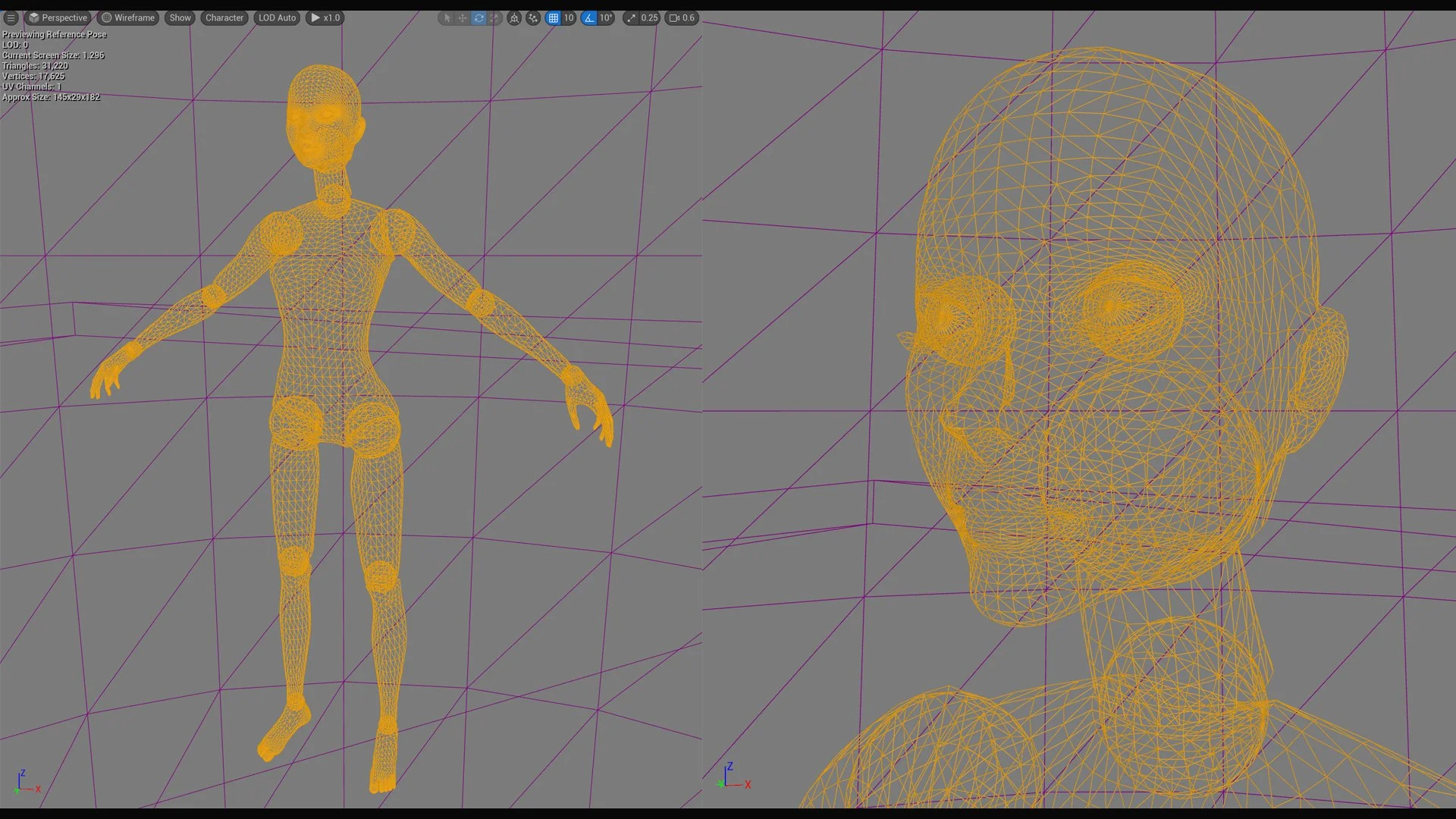Image resolution: width=1456 pixels, height=819 pixels.
Task: Open the Wireframe view mode dropdown
Action: point(128,17)
